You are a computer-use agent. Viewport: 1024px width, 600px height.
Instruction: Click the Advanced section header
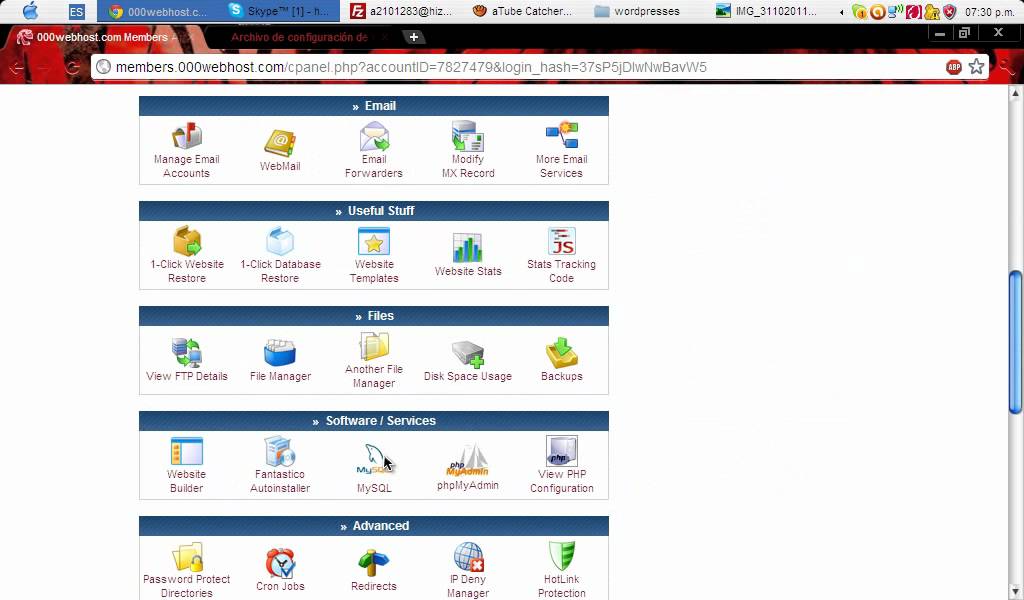coord(374,526)
